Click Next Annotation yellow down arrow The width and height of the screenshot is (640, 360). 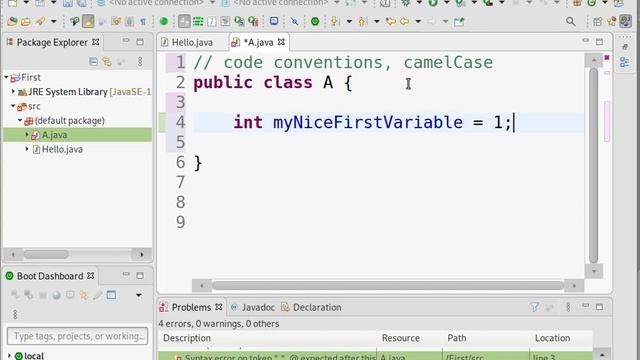coord(333,21)
